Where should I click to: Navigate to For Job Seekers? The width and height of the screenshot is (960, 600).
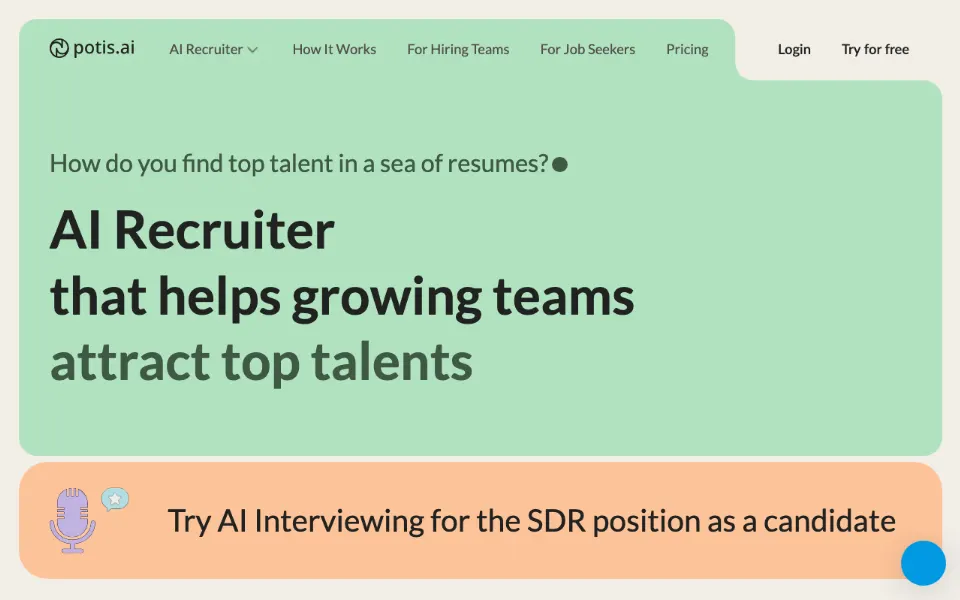[x=587, y=49]
